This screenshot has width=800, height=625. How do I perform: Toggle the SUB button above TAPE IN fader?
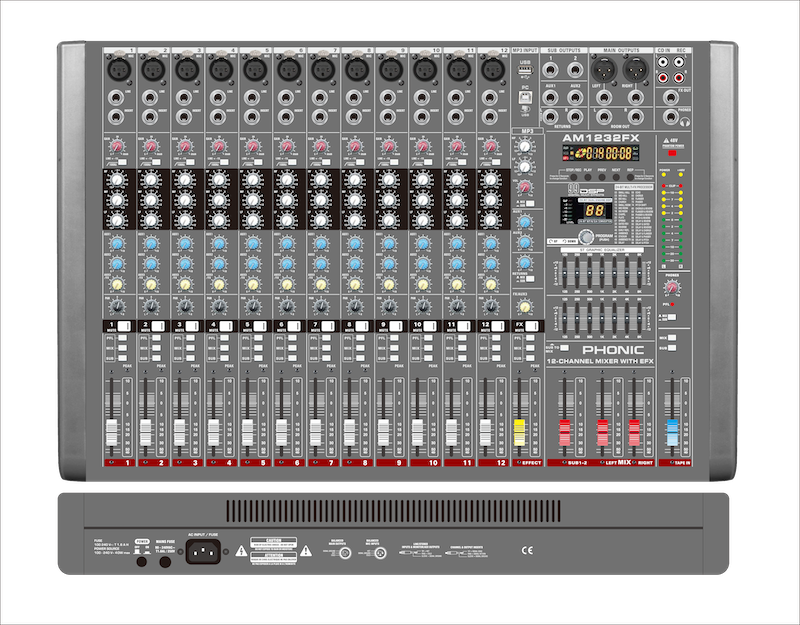tap(672, 348)
